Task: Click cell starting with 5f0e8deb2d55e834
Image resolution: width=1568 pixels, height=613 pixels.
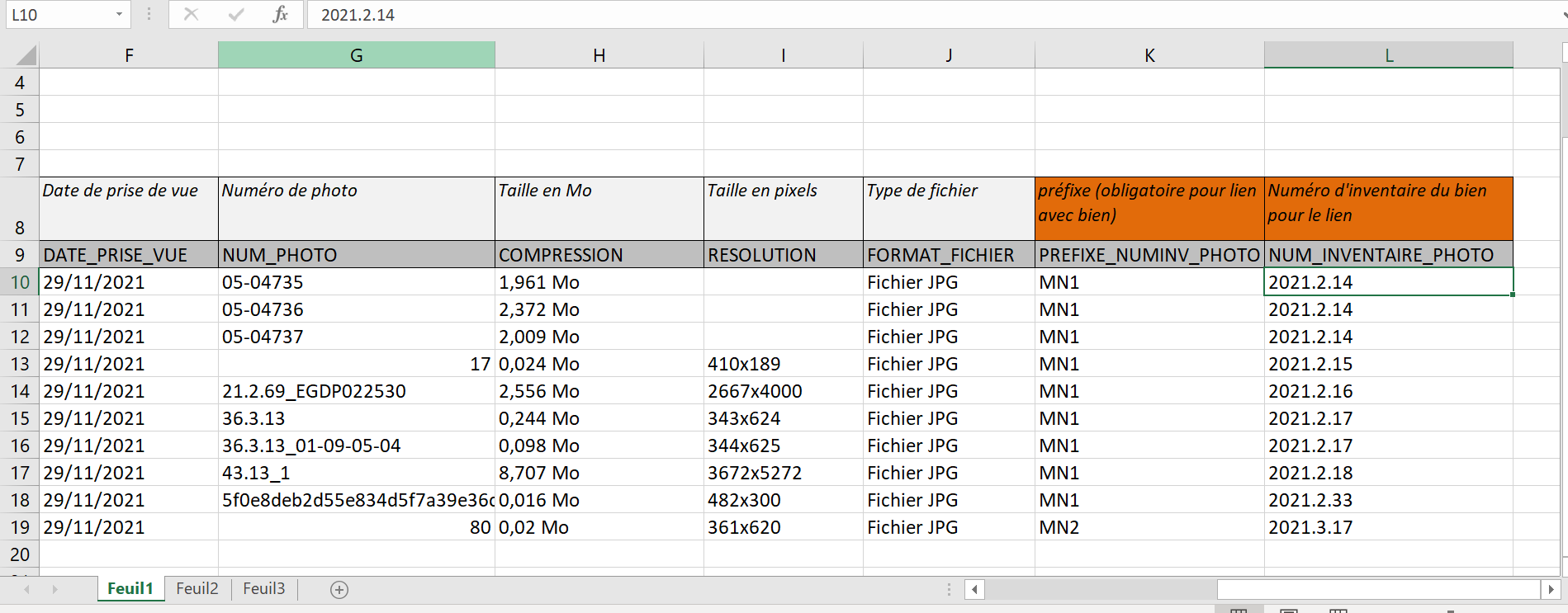Action: tap(357, 500)
